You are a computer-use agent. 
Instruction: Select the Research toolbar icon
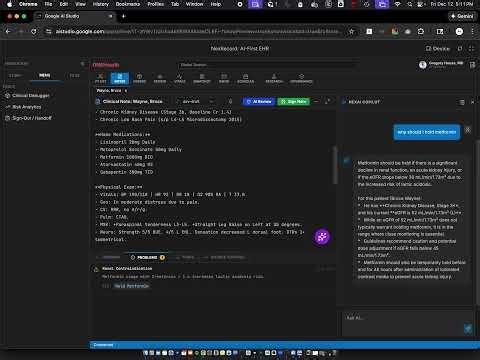click(274, 78)
